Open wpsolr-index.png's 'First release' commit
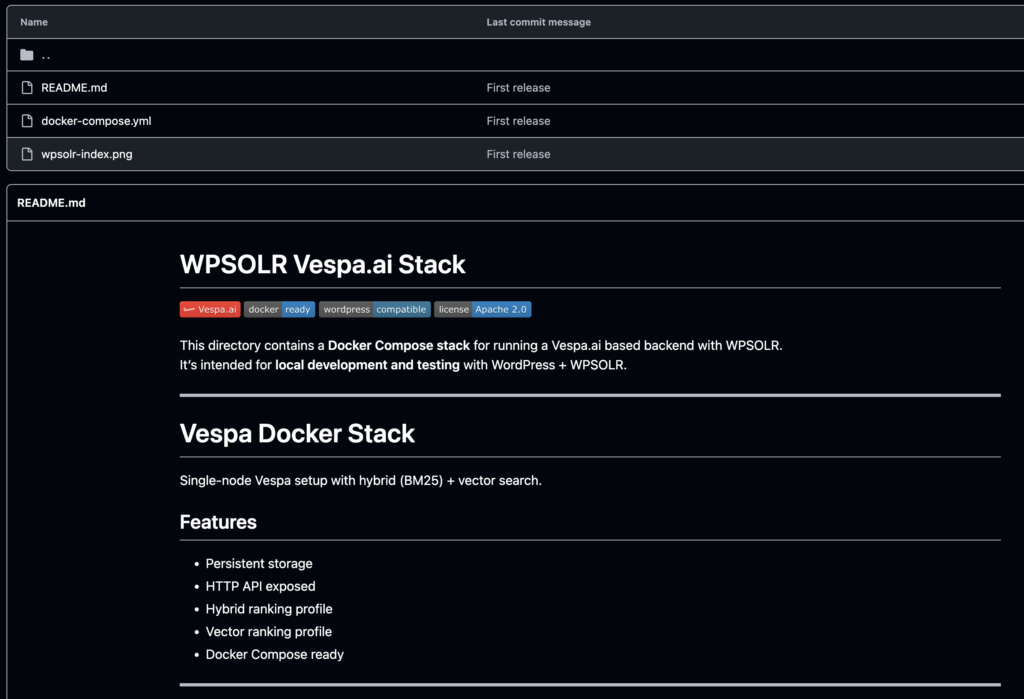1024x699 pixels. point(518,154)
